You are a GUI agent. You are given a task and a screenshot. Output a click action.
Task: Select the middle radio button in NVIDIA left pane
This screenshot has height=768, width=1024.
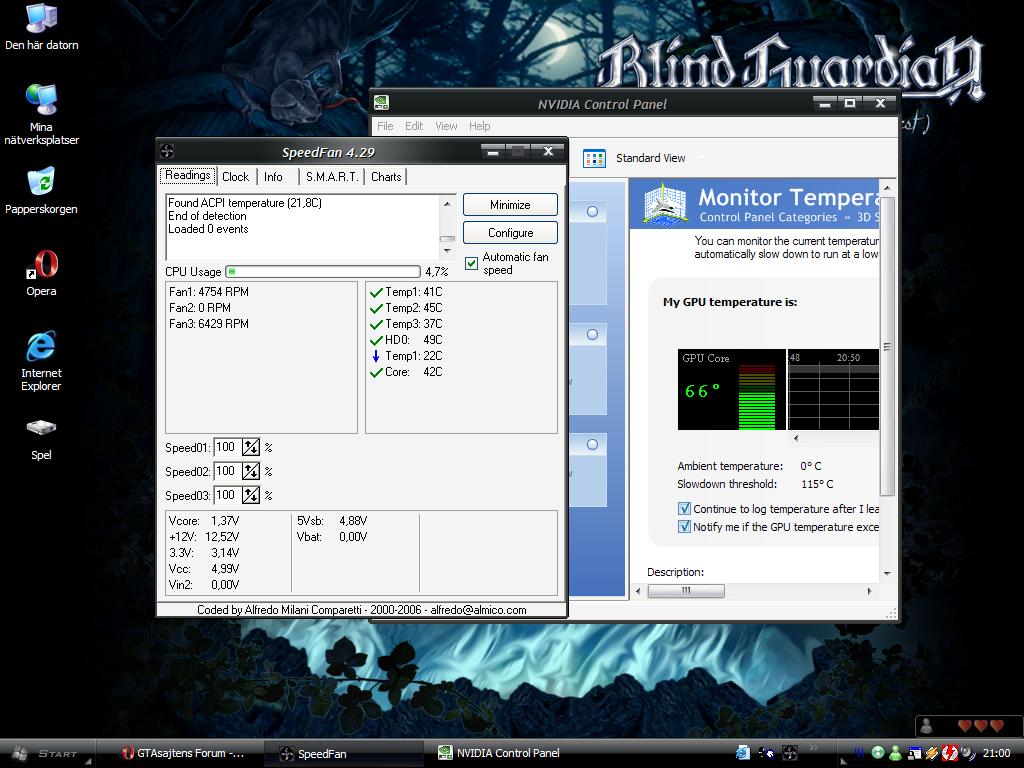[592, 334]
